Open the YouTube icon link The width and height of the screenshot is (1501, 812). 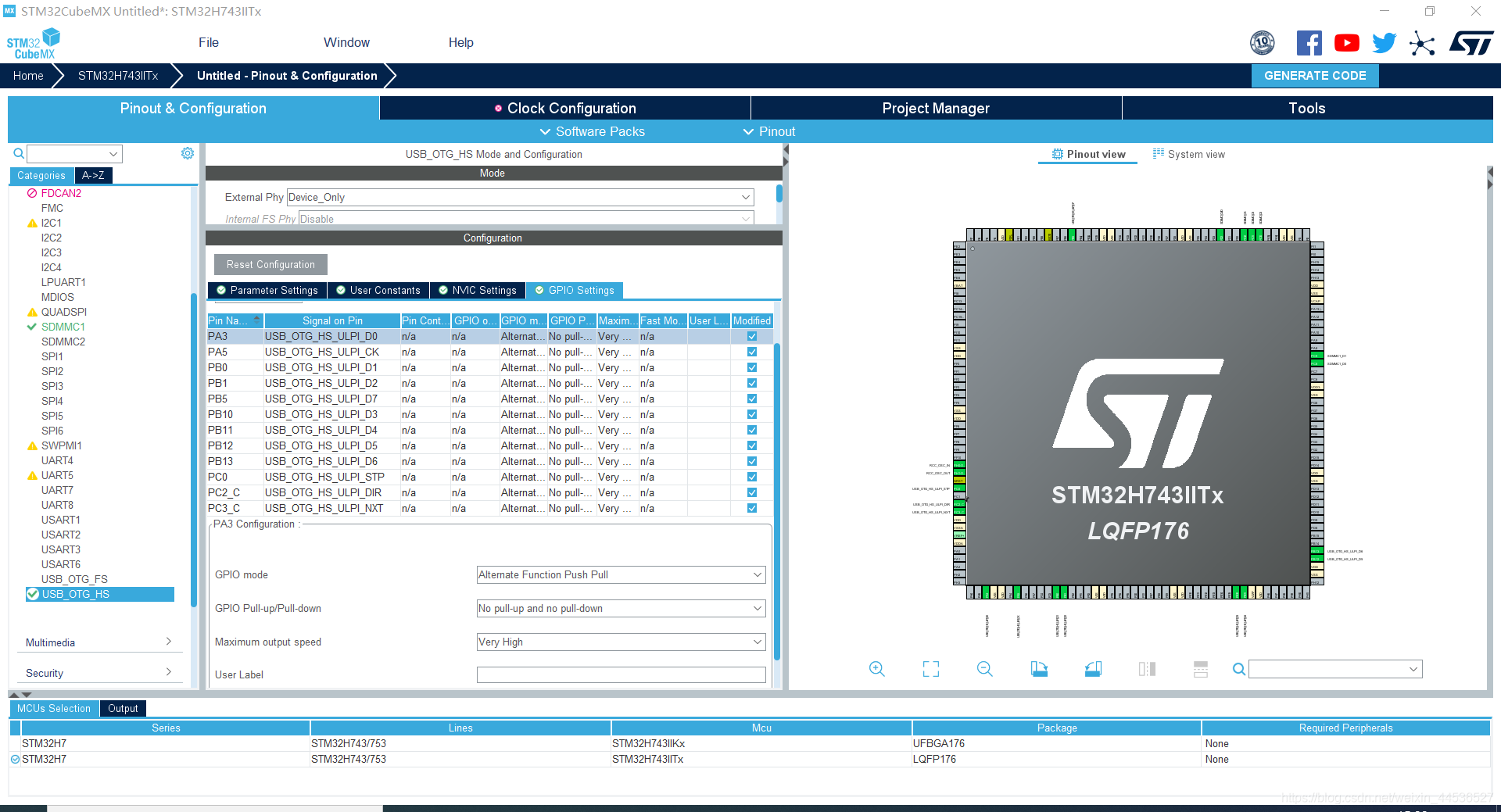pyautogui.click(x=1346, y=43)
